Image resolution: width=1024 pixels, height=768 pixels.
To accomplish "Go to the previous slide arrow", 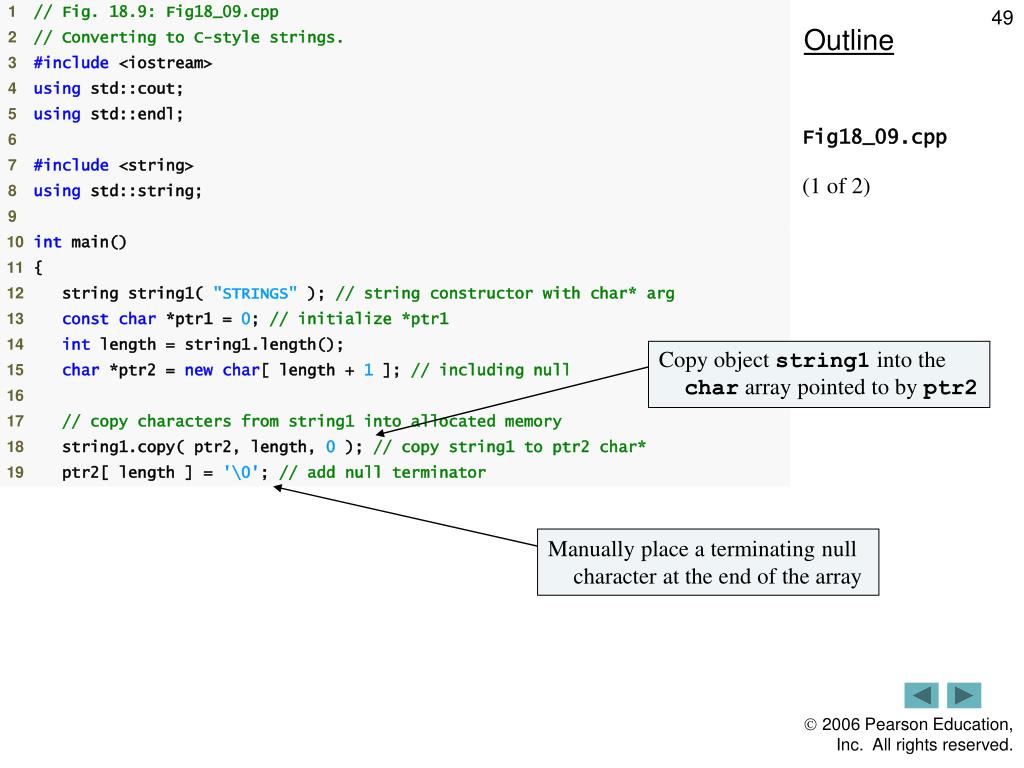I will point(921,695).
